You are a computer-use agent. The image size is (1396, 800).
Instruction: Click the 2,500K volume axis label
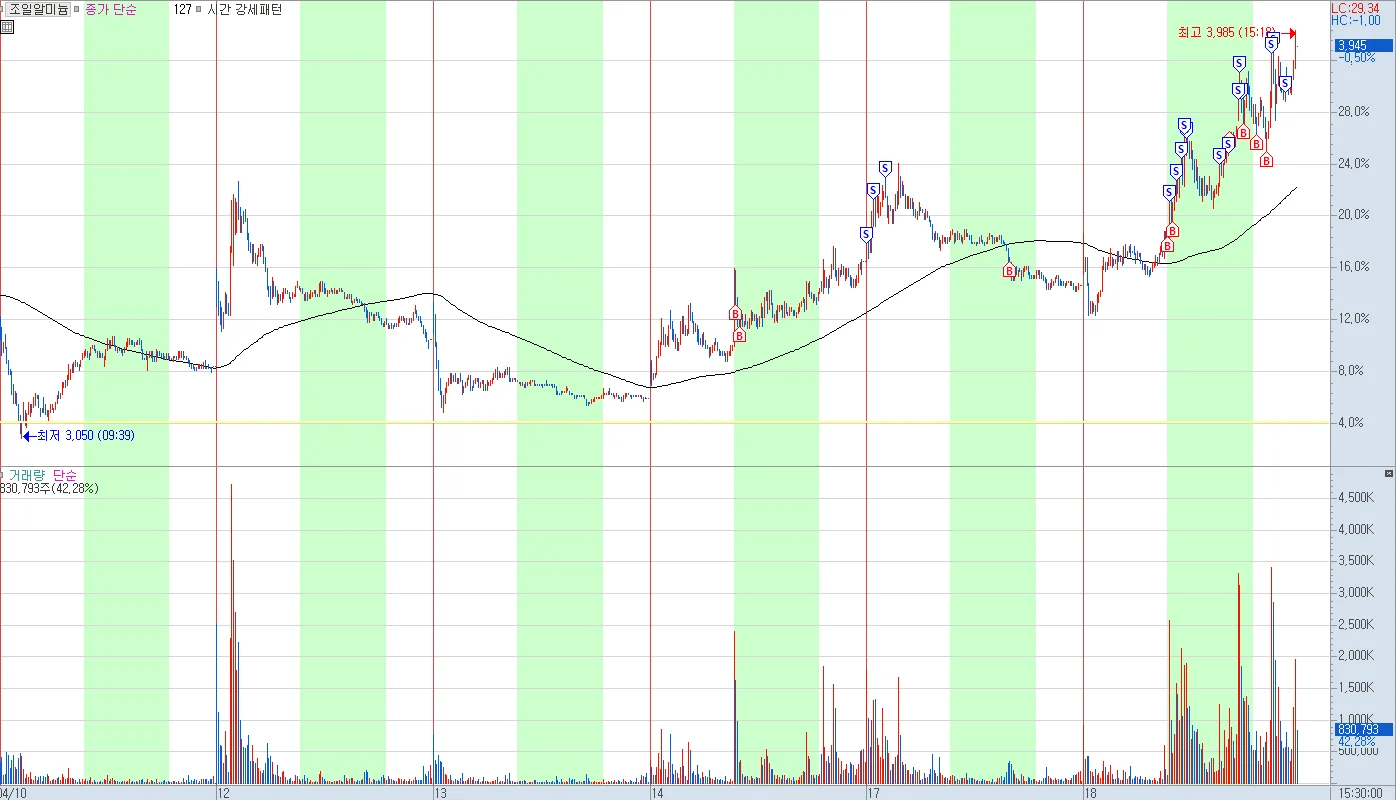click(x=1355, y=624)
